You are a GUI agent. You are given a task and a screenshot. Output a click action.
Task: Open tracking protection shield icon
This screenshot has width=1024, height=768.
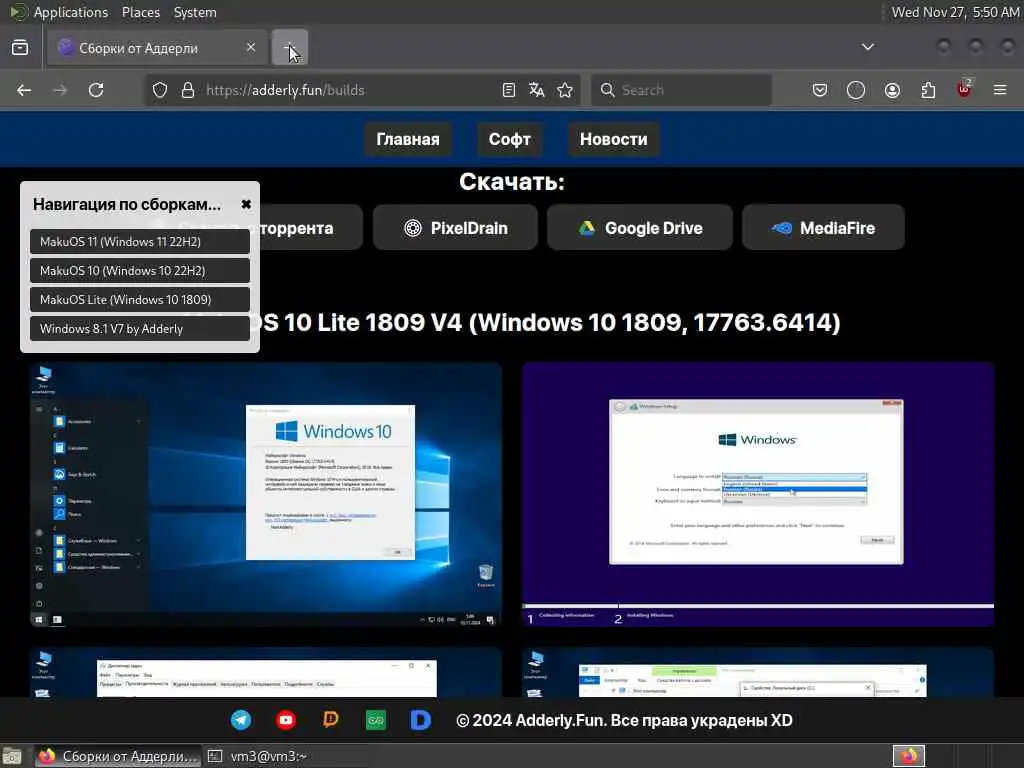(160, 90)
